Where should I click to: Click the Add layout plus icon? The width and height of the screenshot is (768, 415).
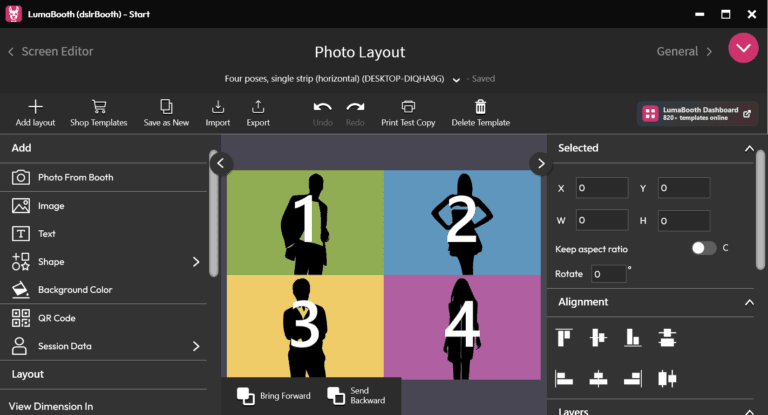(35, 106)
